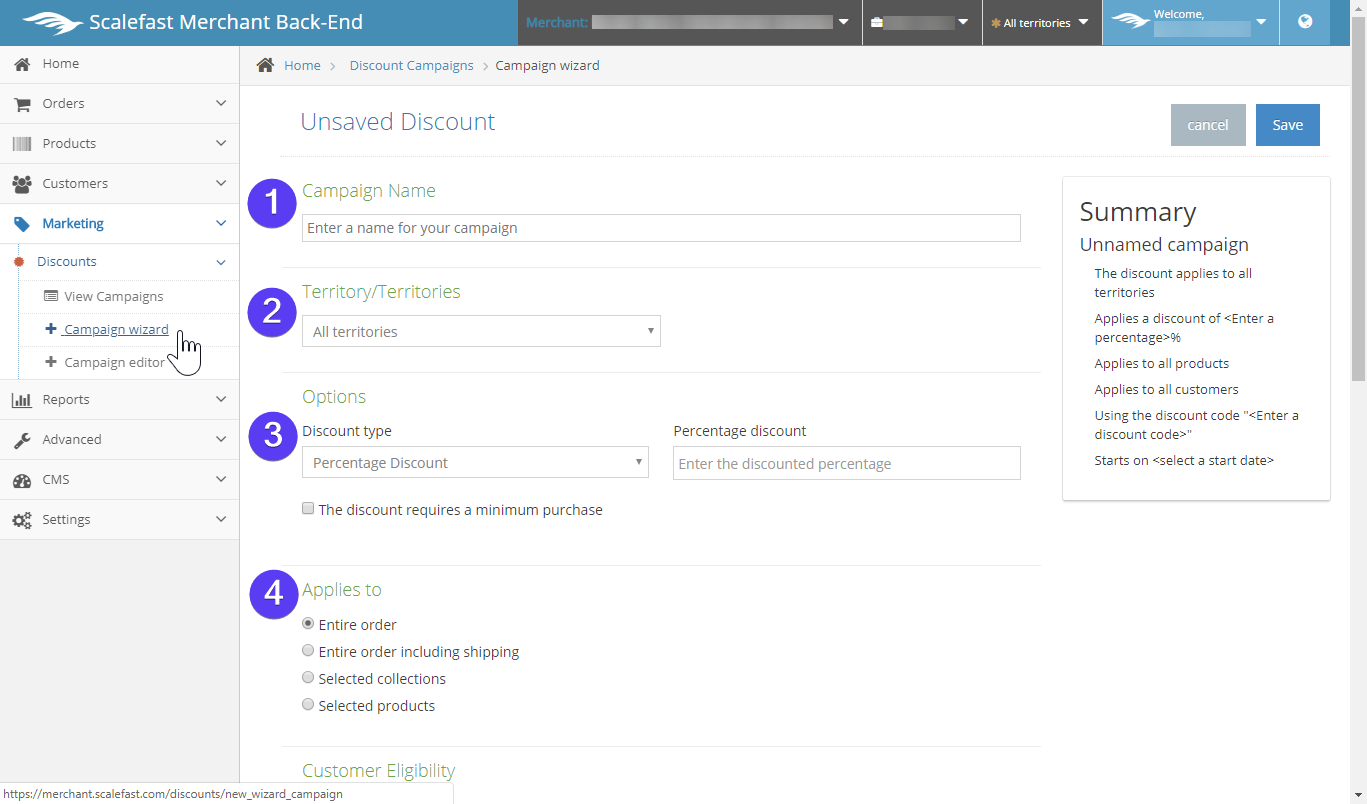Image resolution: width=1367 pixels, height=804 pixels.
Task: Open the Discount type dropdown
Action: point(475,463)
